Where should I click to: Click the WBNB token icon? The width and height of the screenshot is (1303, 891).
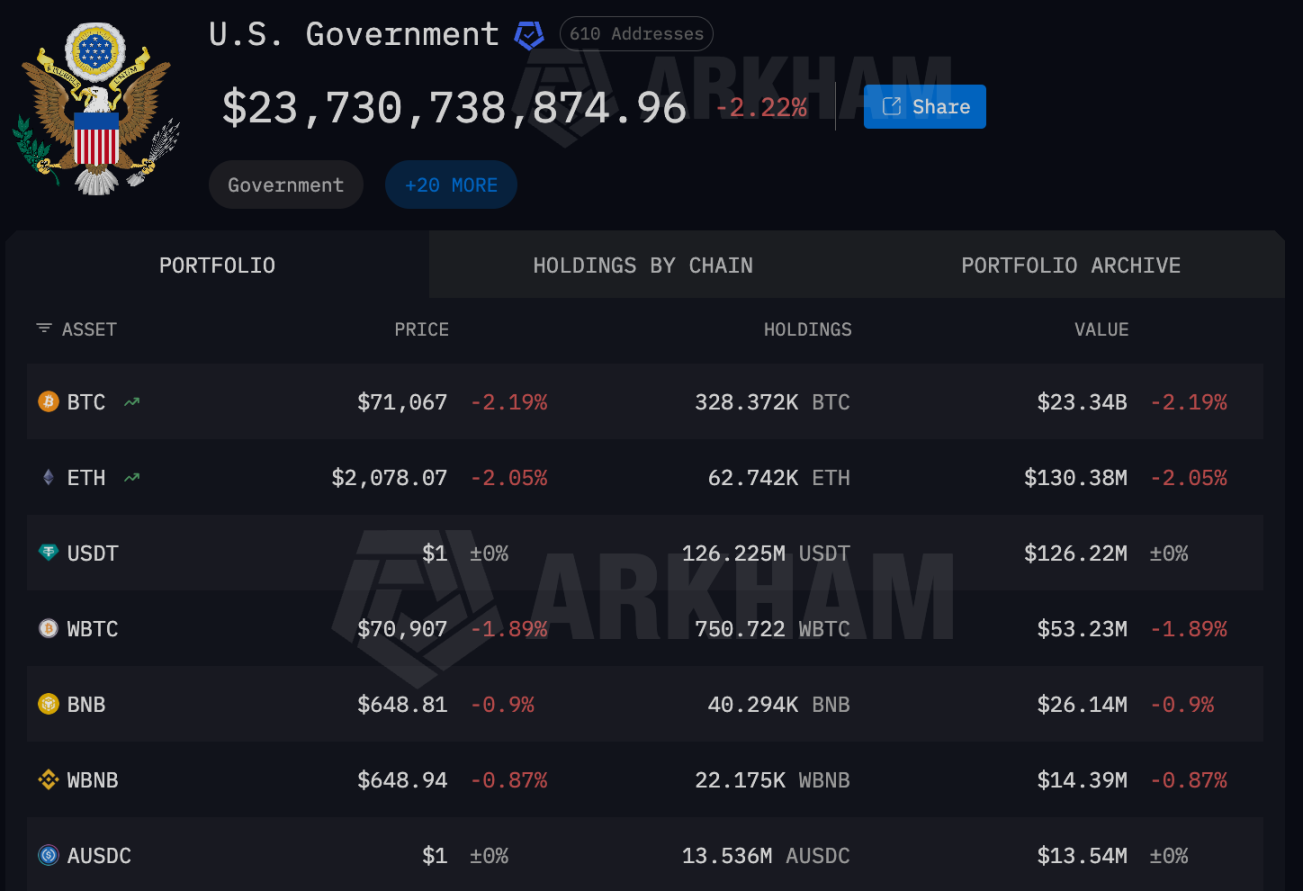pyautogui.click(x=48, y=780)
